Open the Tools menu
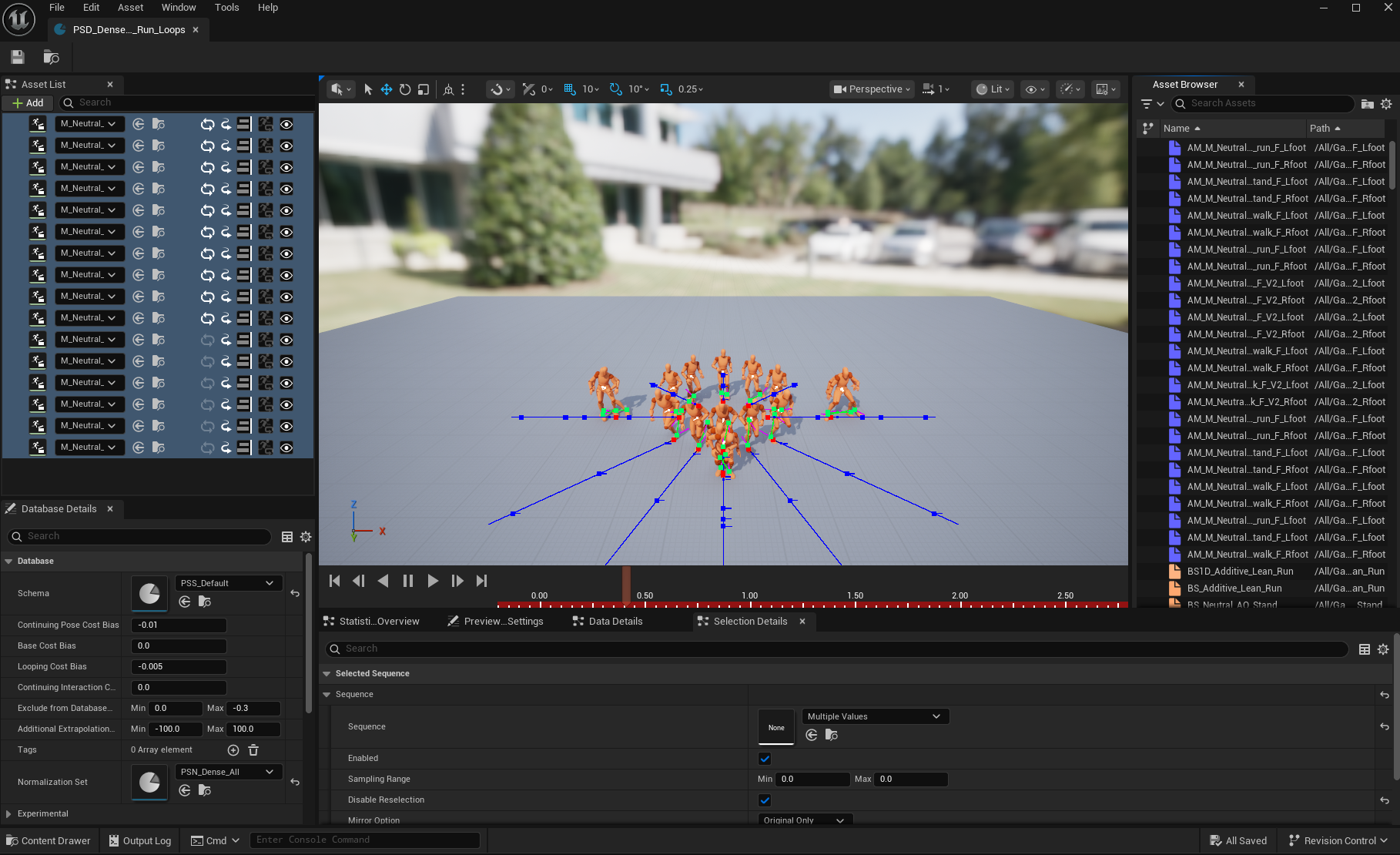 coord(226,8)
